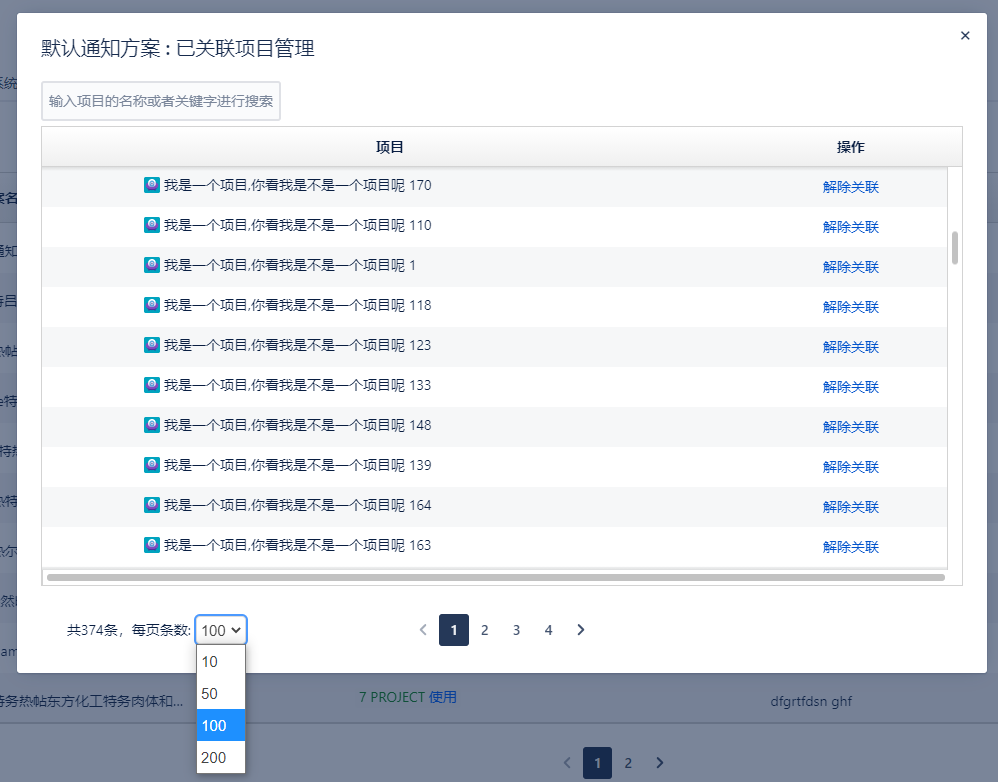Screen dimensions: 998x782
Task: Click the project icon for project 170
Action: click(x=152, y=185)
